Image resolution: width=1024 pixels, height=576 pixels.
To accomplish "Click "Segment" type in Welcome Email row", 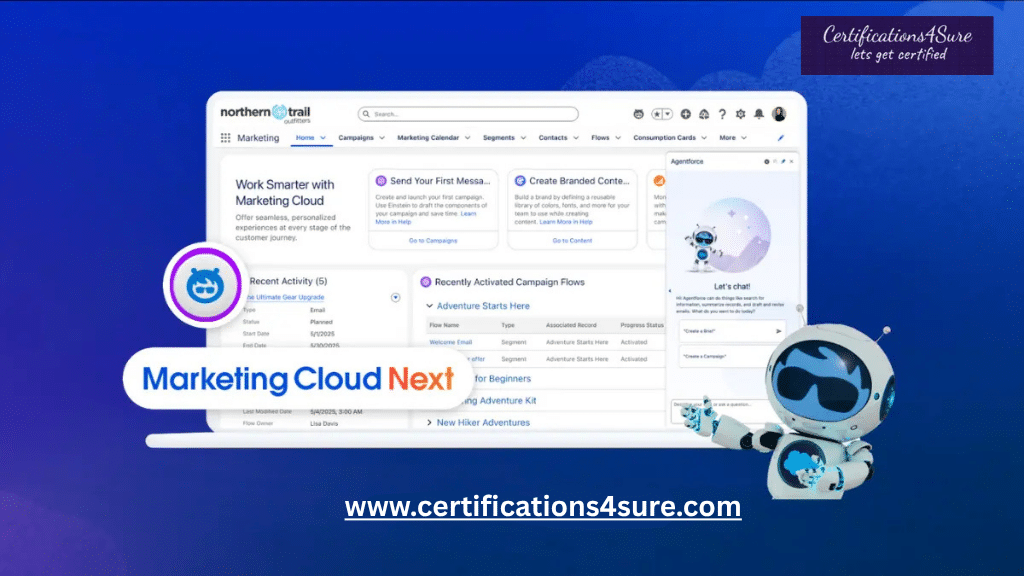I will pyautogui.click(x=514, y=342).
